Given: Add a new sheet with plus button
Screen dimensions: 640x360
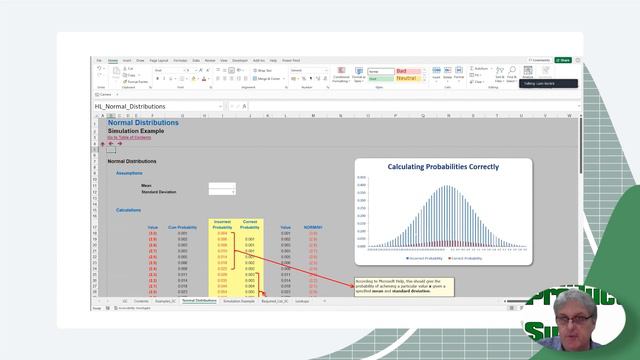Looking at the screenshot, I should pos(324,301).
